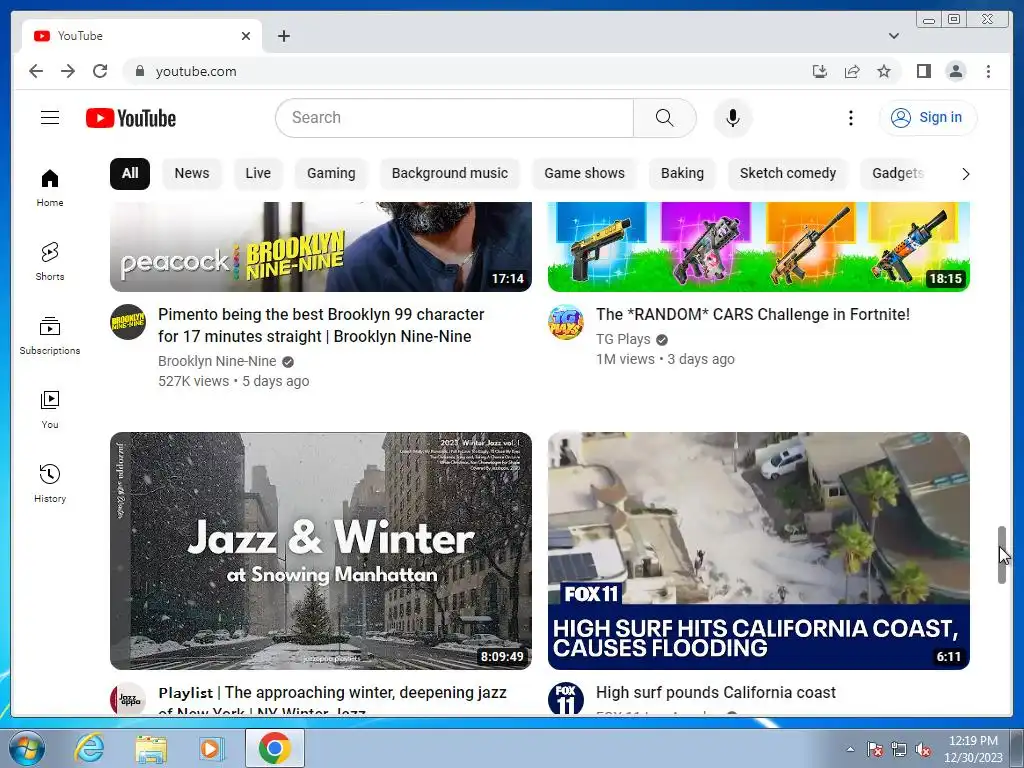Open Pimento Brooklyn 99 video title
1024x768 pixels.
coord(321,325)
